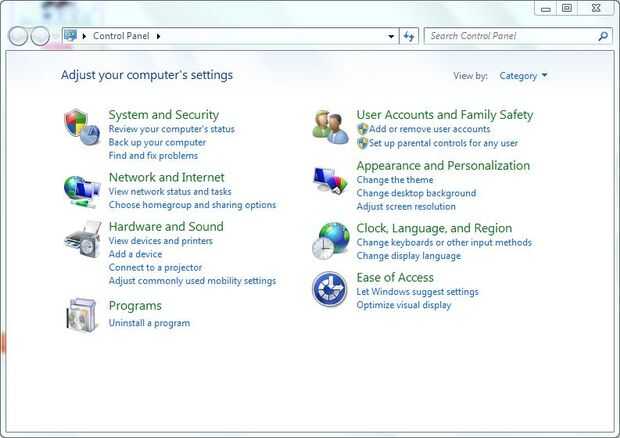The image size is (620, 438).
Task: Open the User Accounts people icon
Action: point(330,127)
